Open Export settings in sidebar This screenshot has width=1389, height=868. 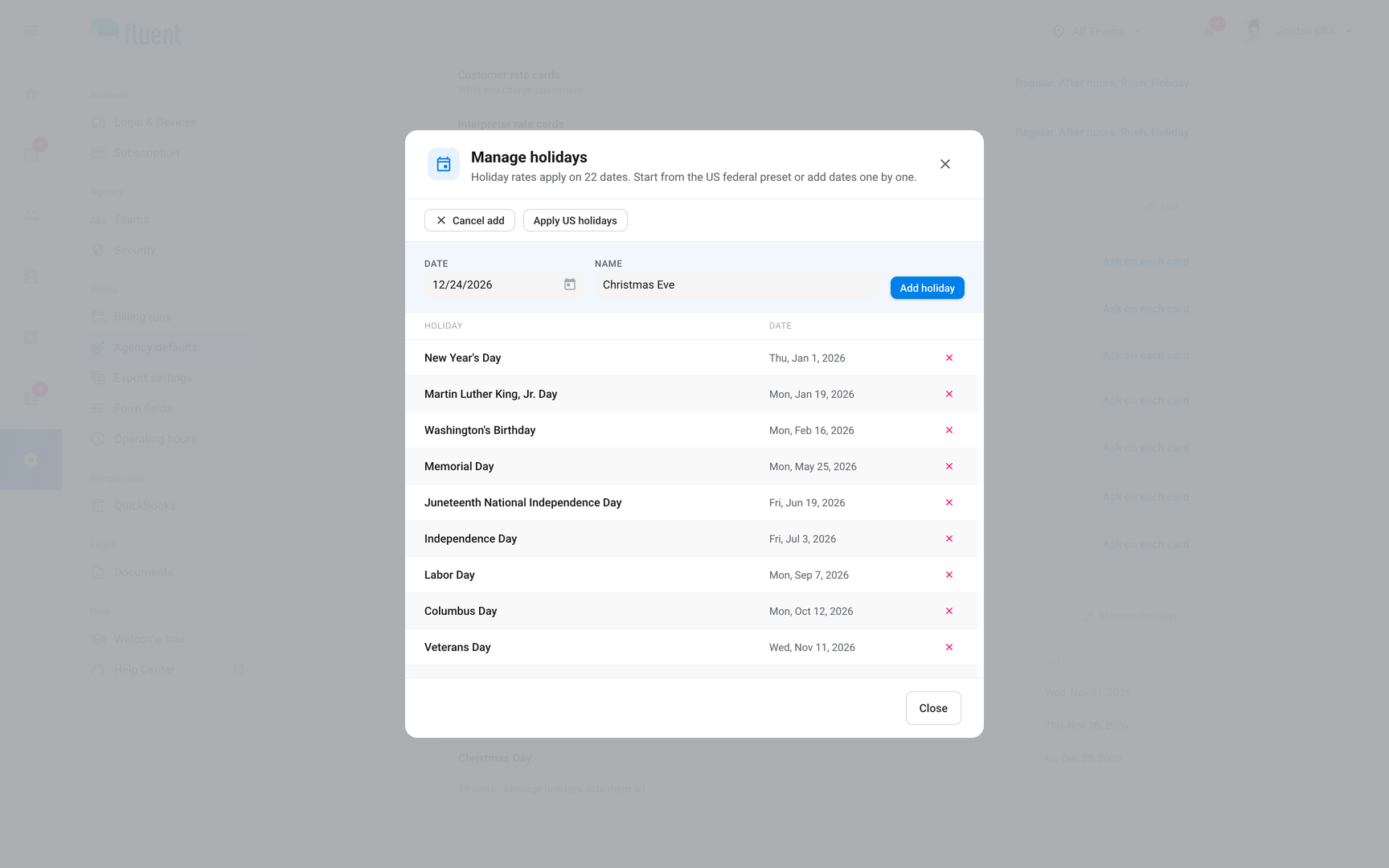[x=153, y=378]
